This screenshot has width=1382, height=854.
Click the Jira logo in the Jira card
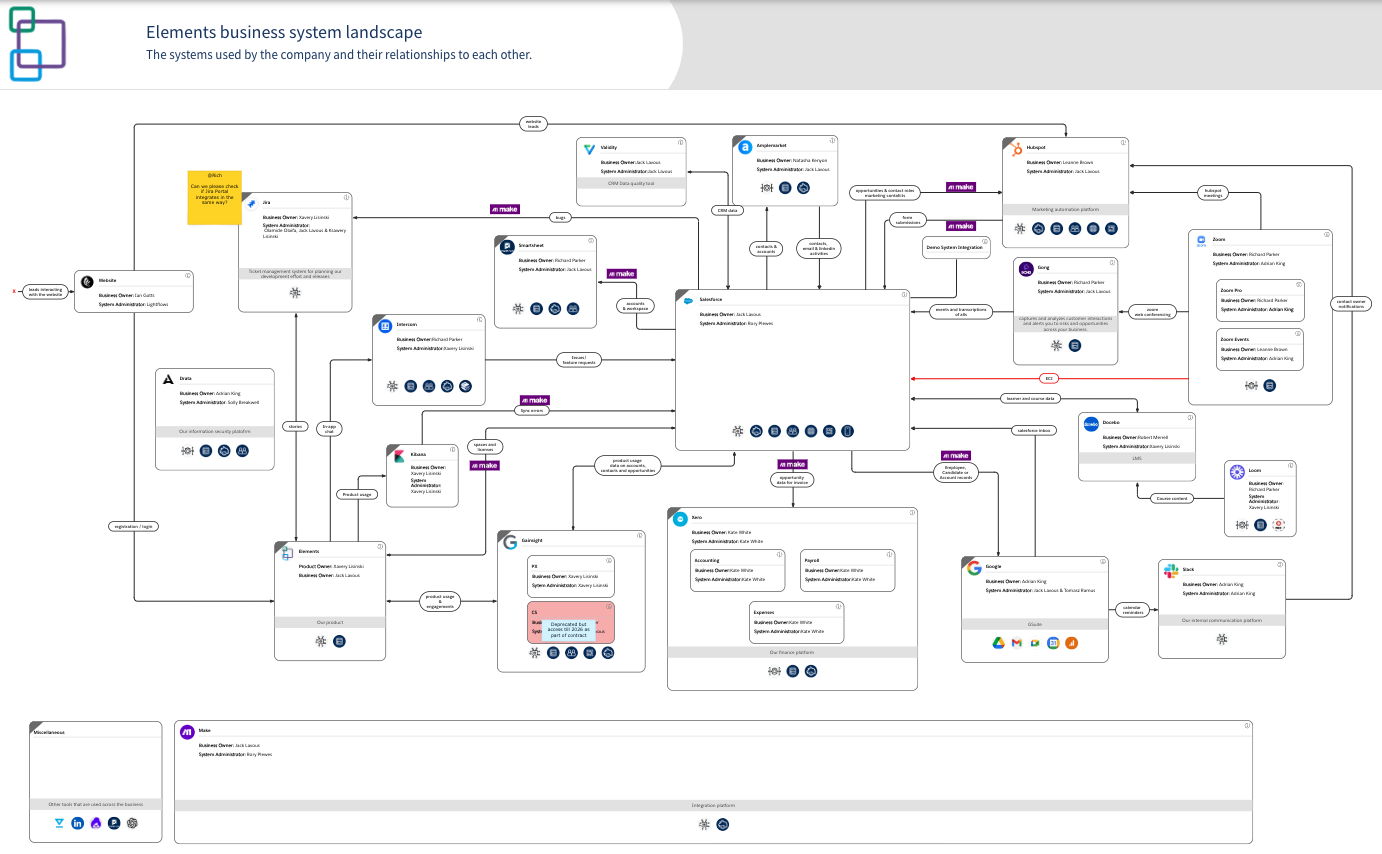(252, 203)
